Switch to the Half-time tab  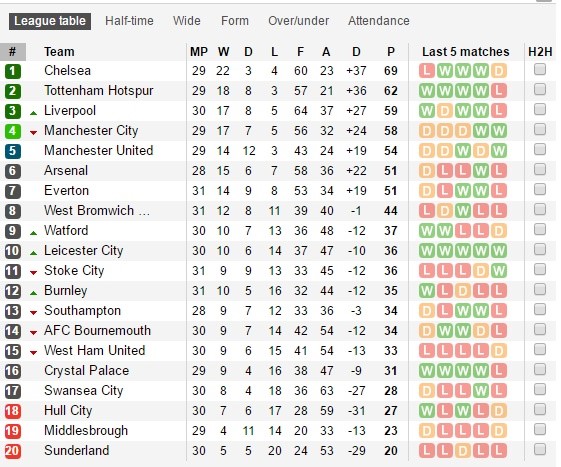(x=129, y=21)
